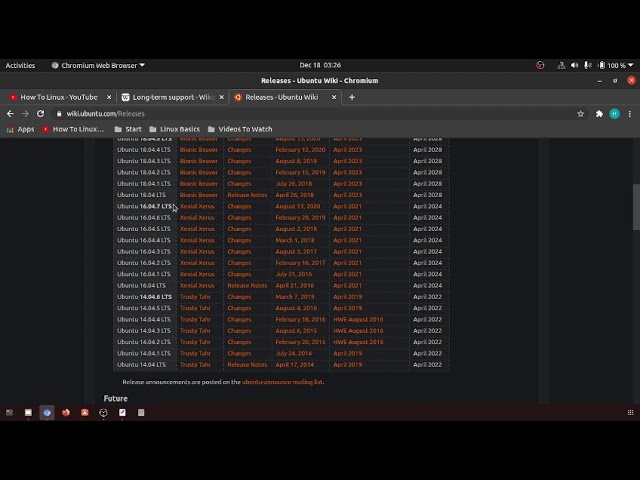
Task: Select April 2028 in Ubuntu 18.04.1 row
Action: (427, 184)
